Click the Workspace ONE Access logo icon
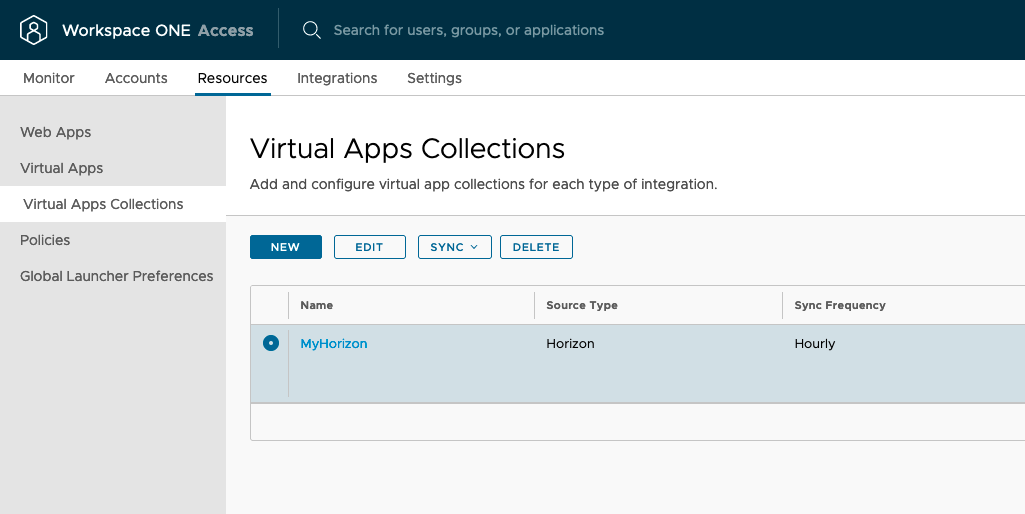This screenshot has height=514, width=1025. click(x=33, y=30)
